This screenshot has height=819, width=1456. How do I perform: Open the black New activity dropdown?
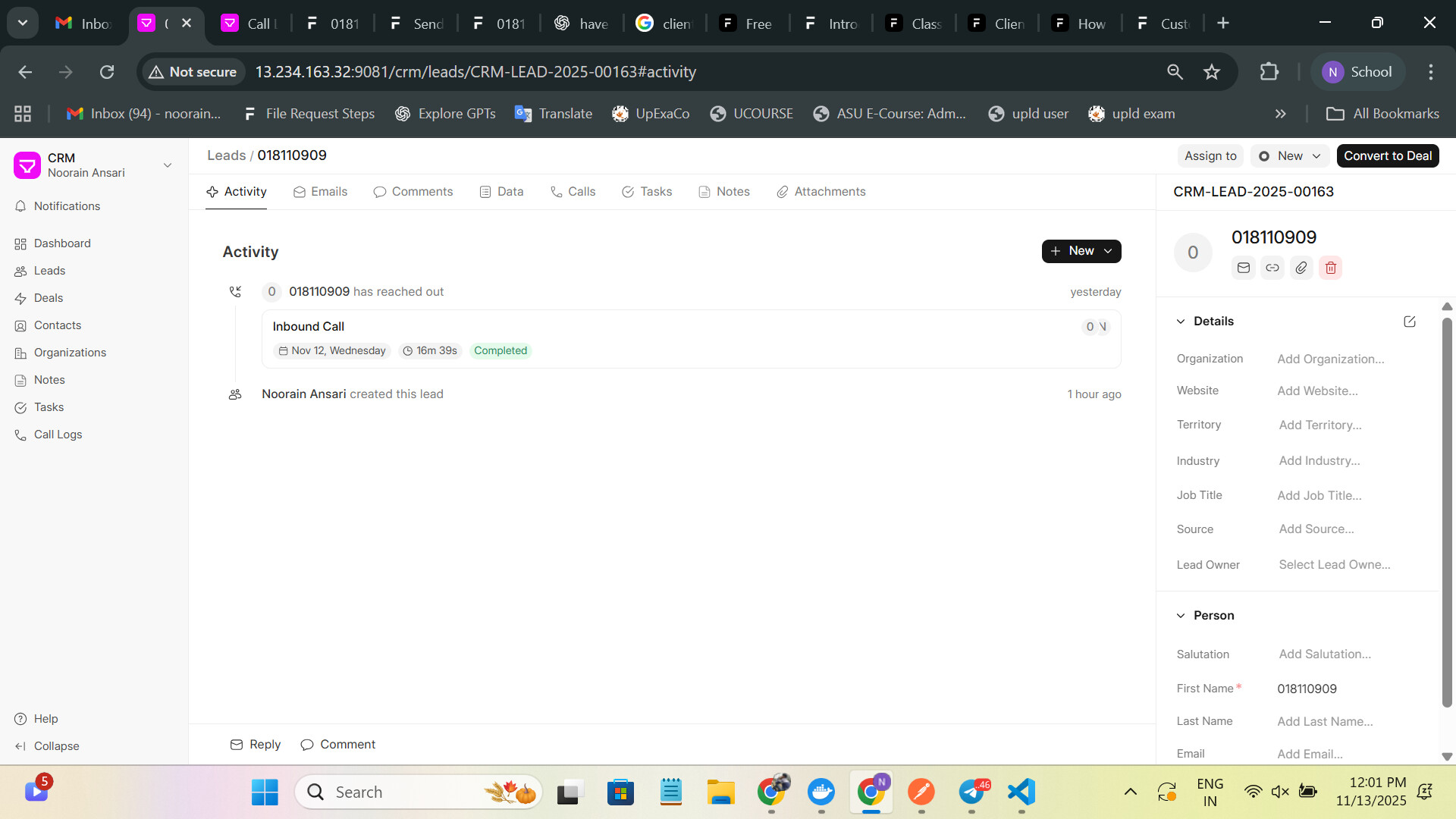pos(1081,251)
